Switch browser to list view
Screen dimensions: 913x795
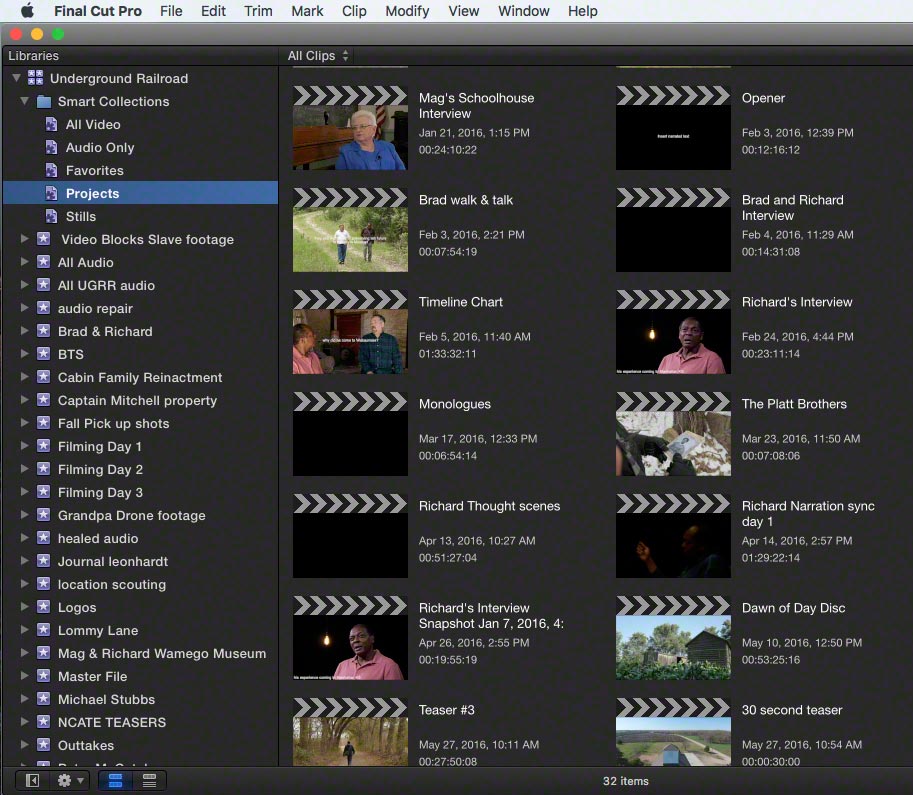149,780
